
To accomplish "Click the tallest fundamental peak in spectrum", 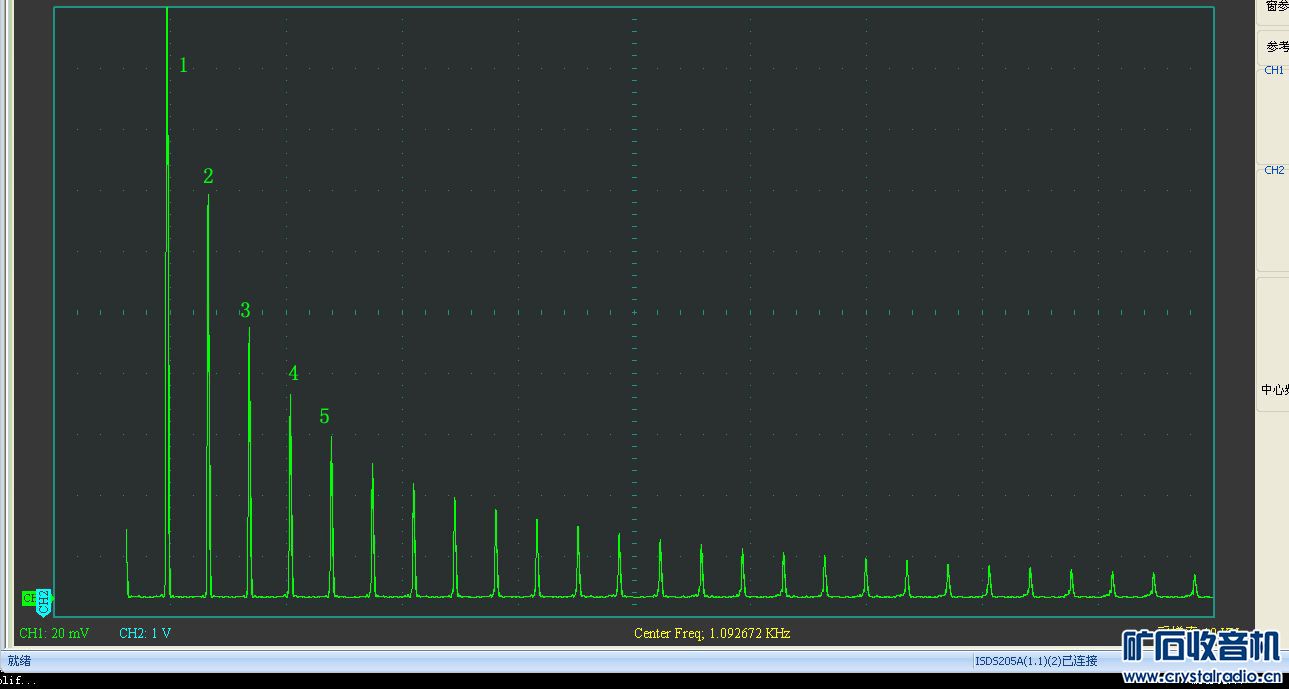I will pos(167,300).
